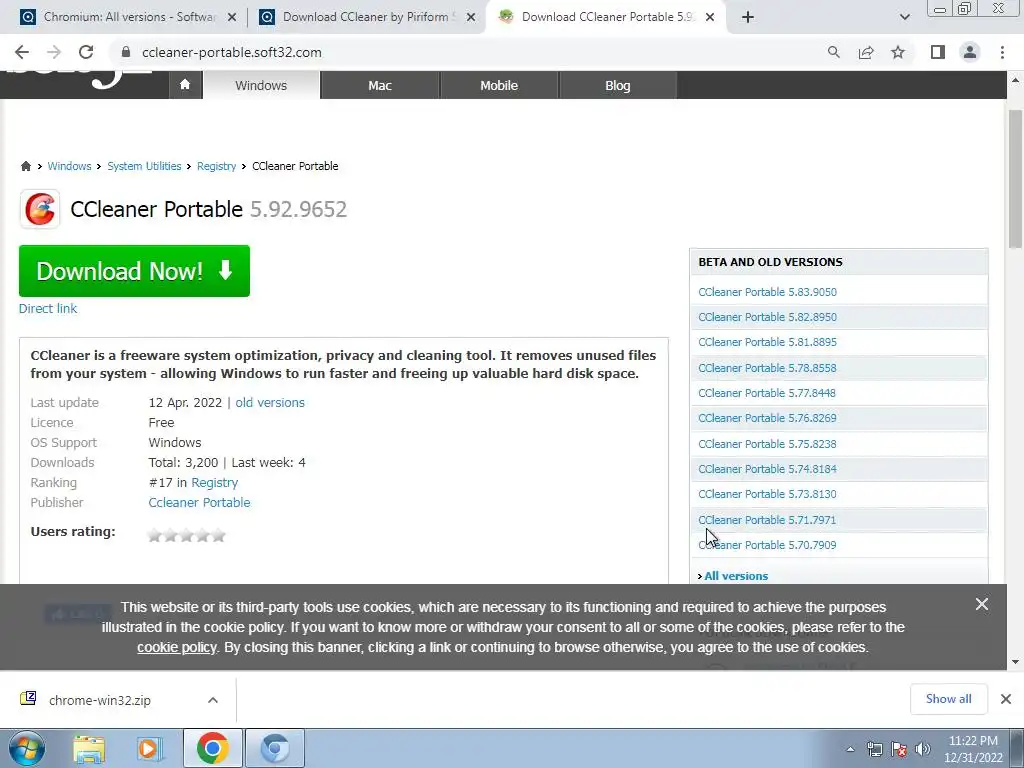Switch to Chromium All versions tab
Viewport: 1024px width, 768px height.
127,17
